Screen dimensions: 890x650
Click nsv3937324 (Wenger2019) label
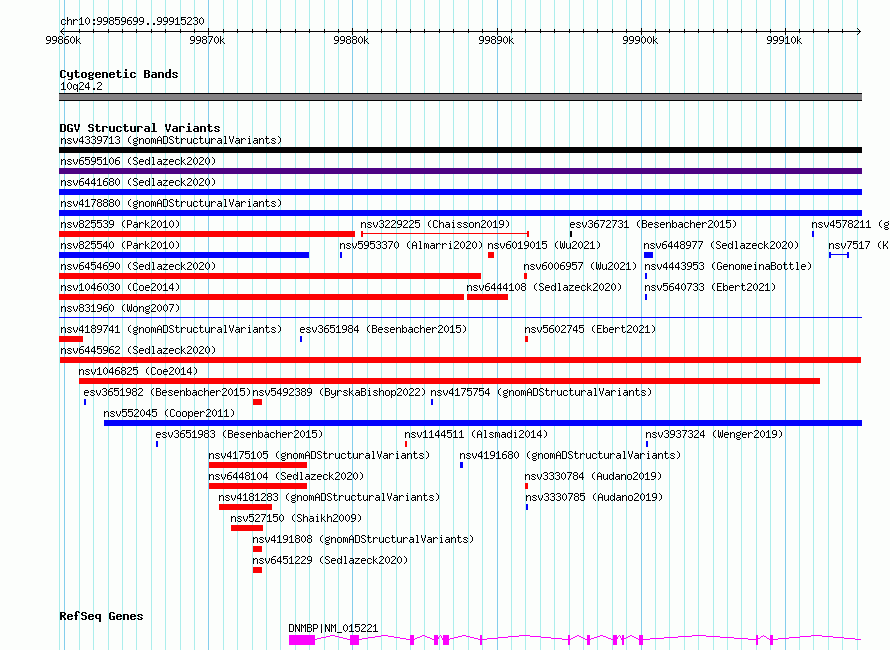pyautogui.click(x=714, y=434)
